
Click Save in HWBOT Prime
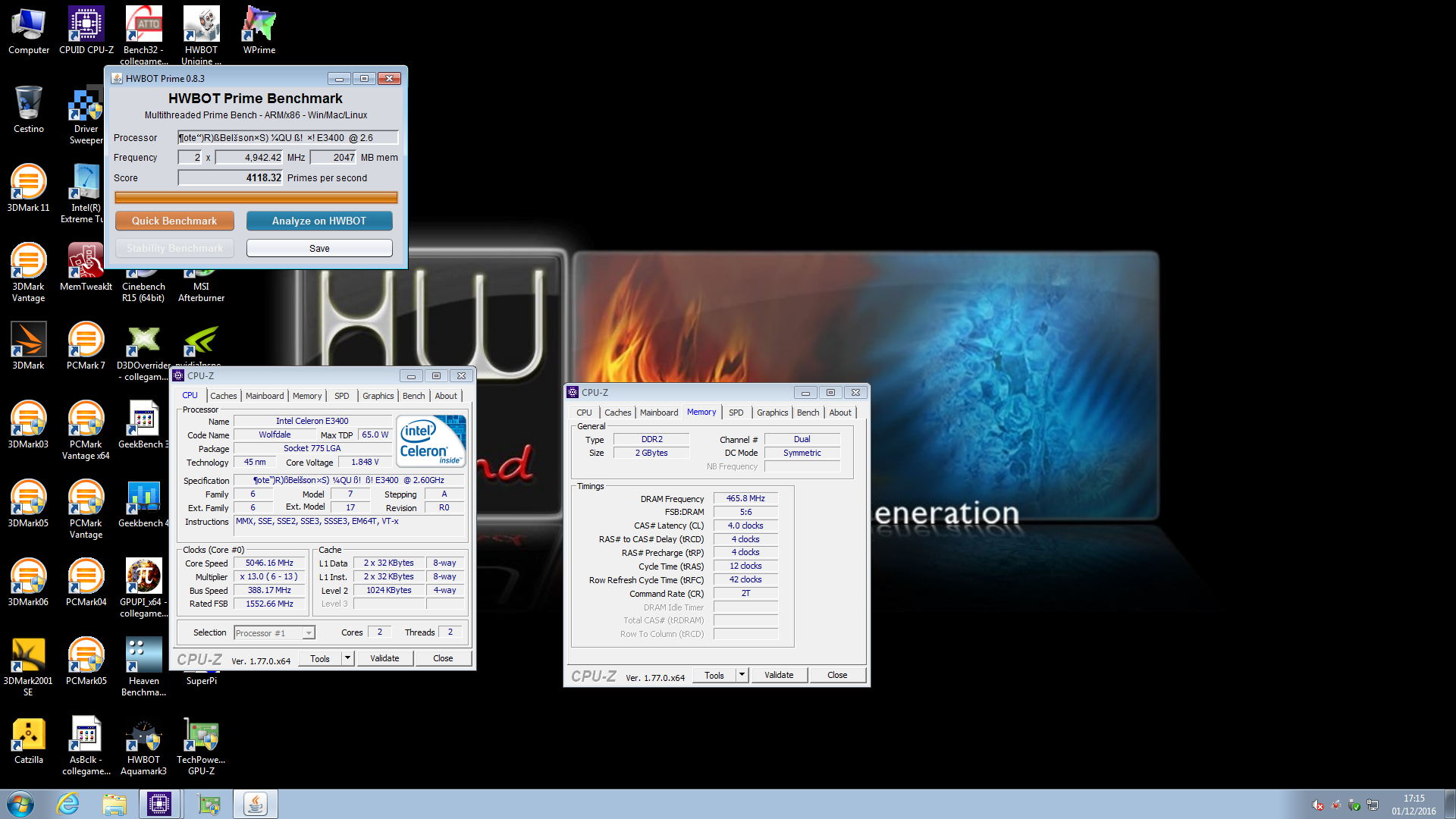(x=319, y=248)
